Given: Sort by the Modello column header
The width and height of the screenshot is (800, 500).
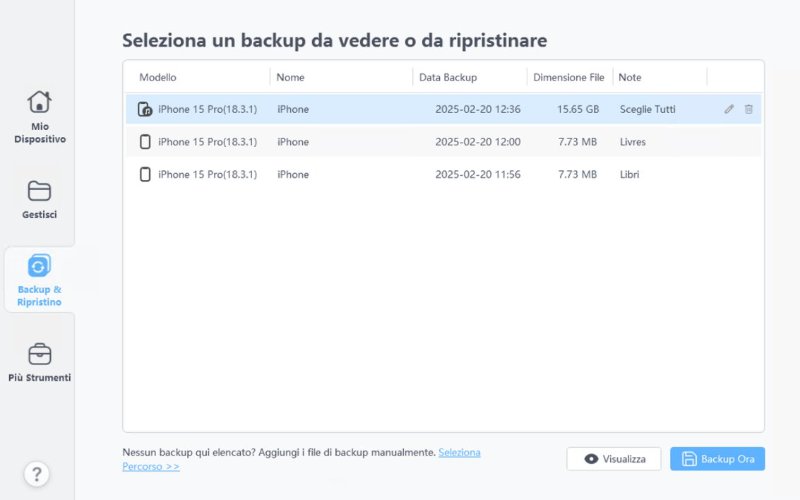Looking at the screenshot, I should point(158,77).
